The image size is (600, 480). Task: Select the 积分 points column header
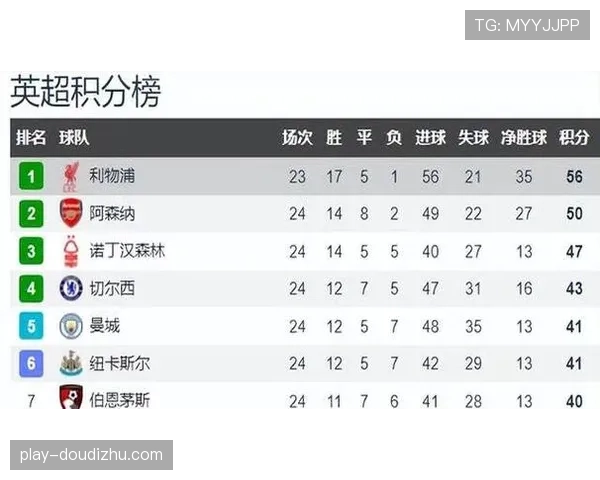coord(573,138)
